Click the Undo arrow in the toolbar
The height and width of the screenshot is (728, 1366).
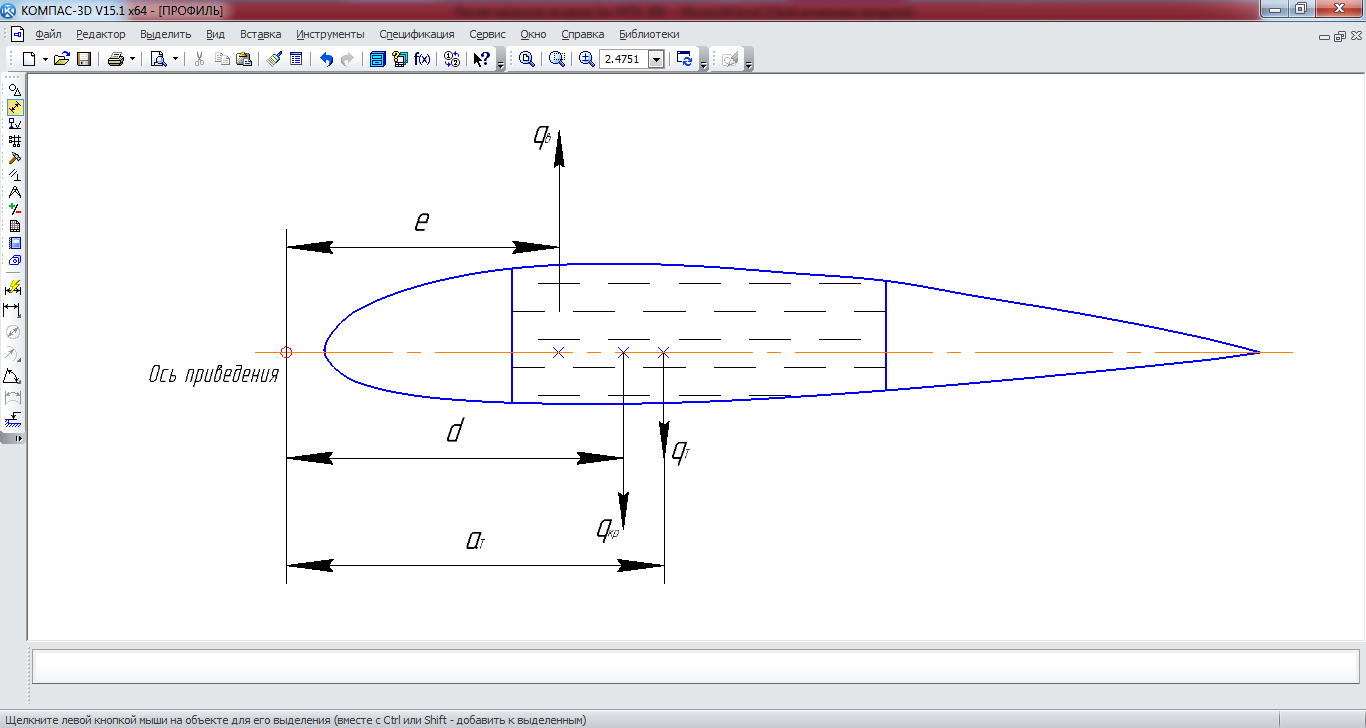(x=326, y=59)
